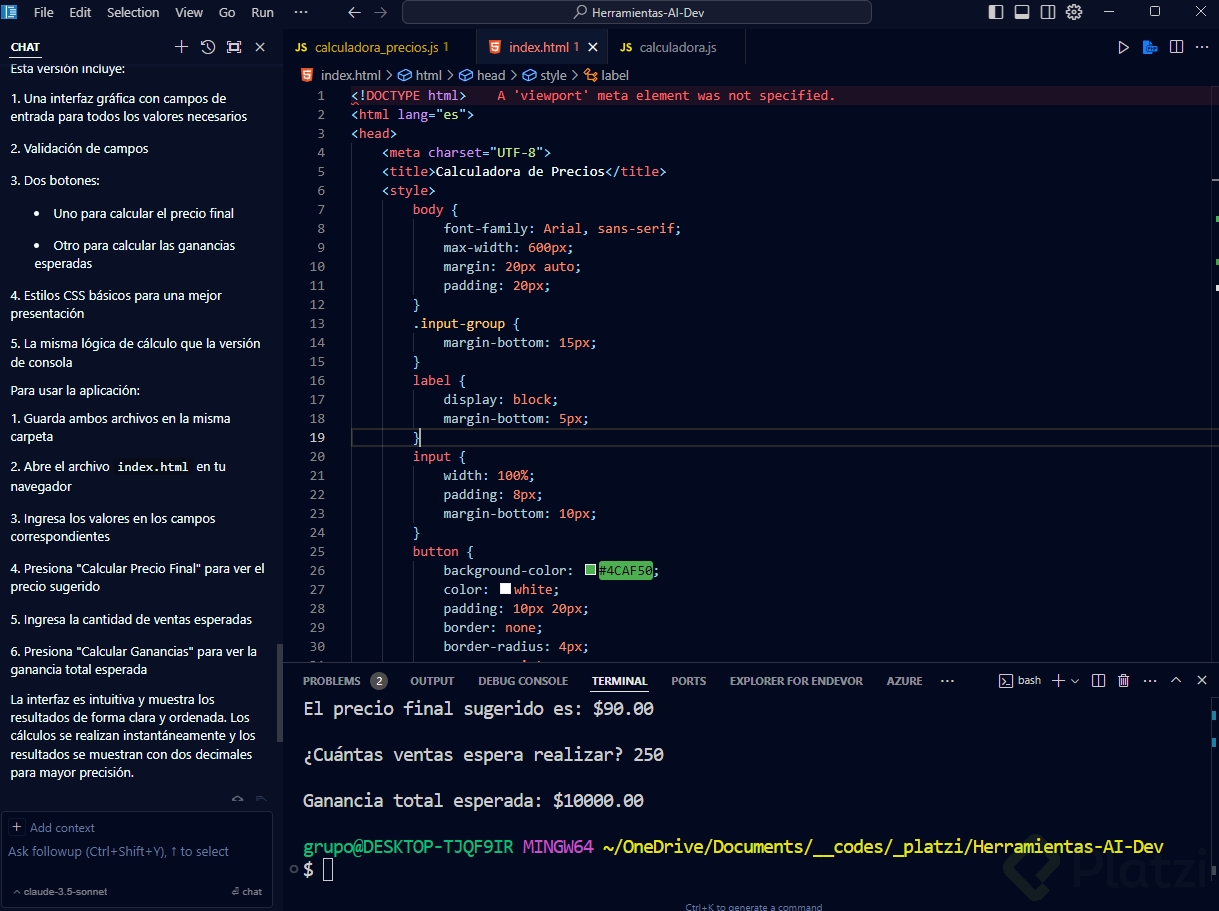This screenshot has height=911, width=1219.
Task: Go back using the left arrow
Action: click(354, 12)
